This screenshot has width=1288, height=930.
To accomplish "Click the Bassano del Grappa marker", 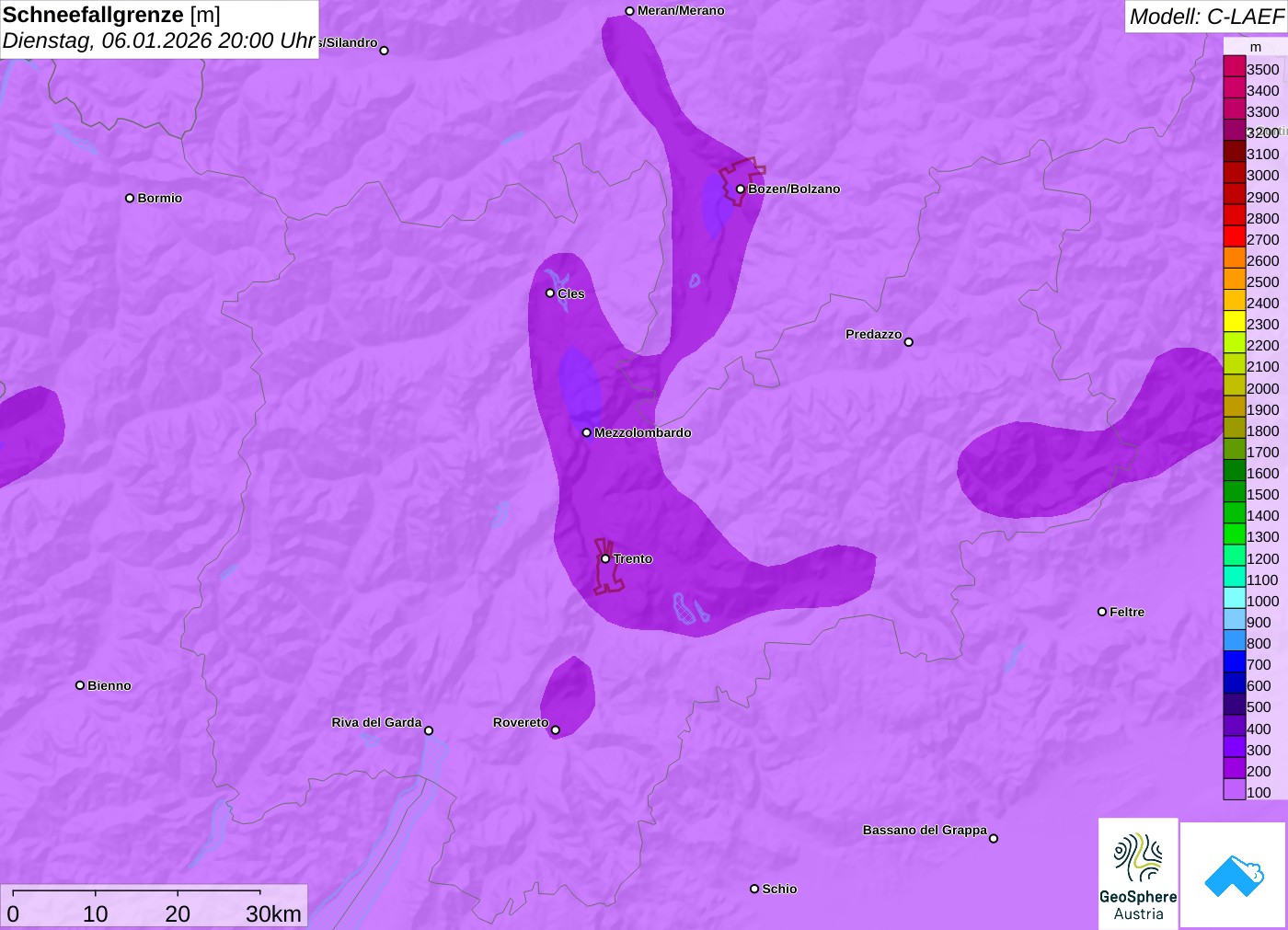I will click(994, 838).
